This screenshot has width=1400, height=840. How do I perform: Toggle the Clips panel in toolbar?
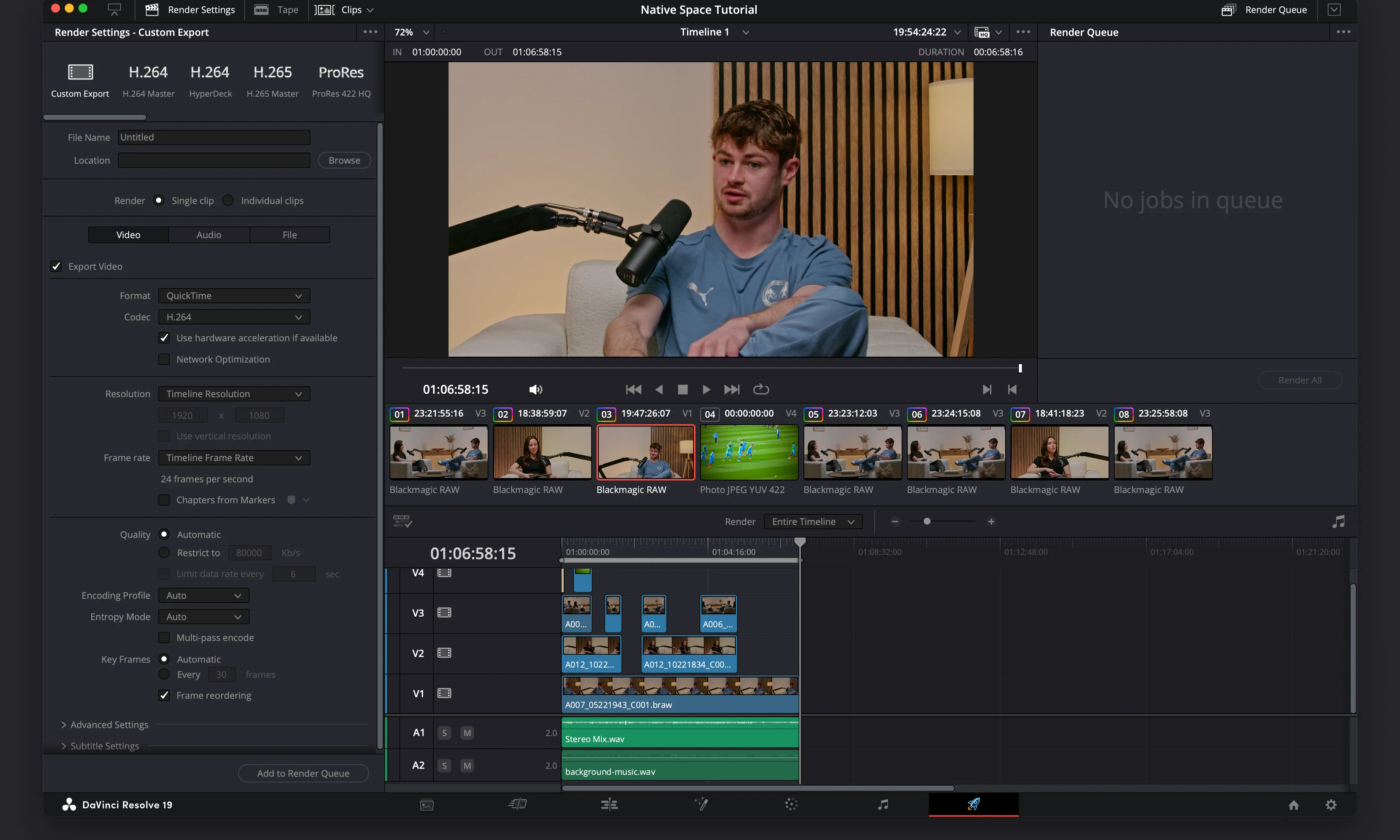(x=344, y=10)
